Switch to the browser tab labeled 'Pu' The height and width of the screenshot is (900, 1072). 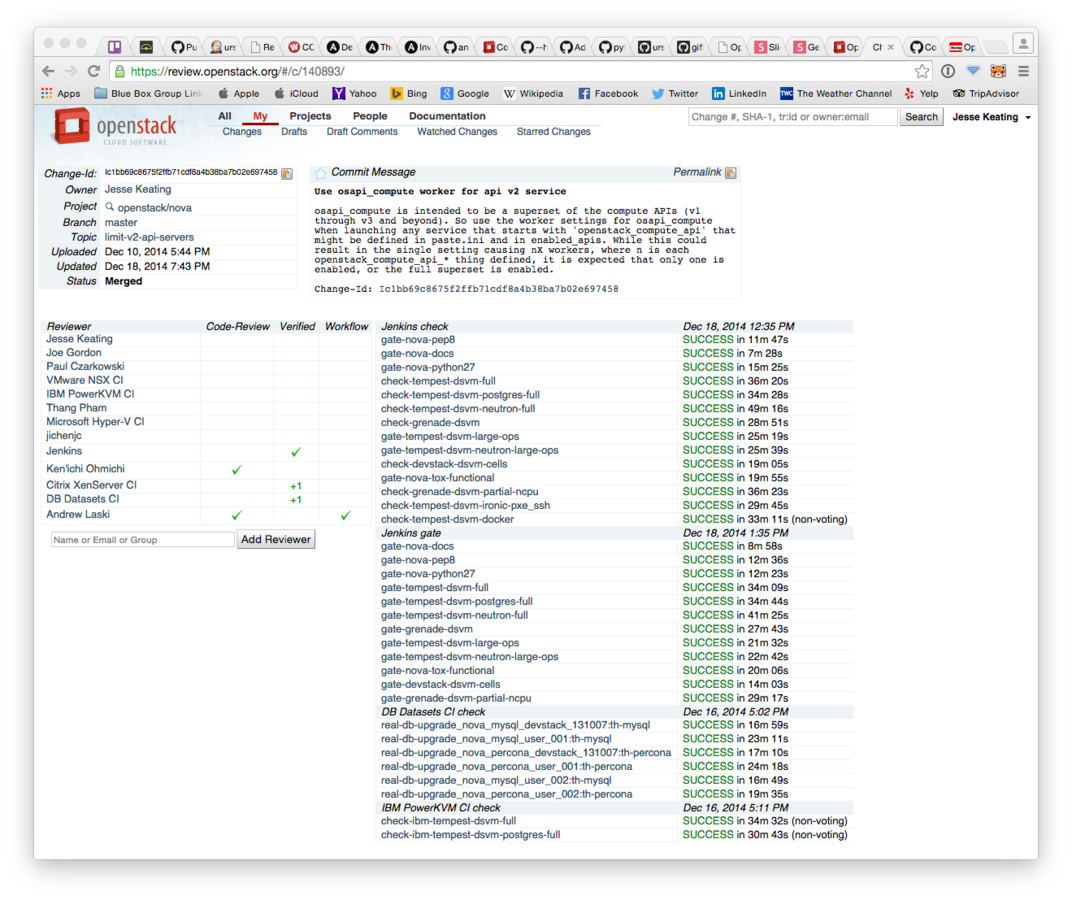(184, 47)
